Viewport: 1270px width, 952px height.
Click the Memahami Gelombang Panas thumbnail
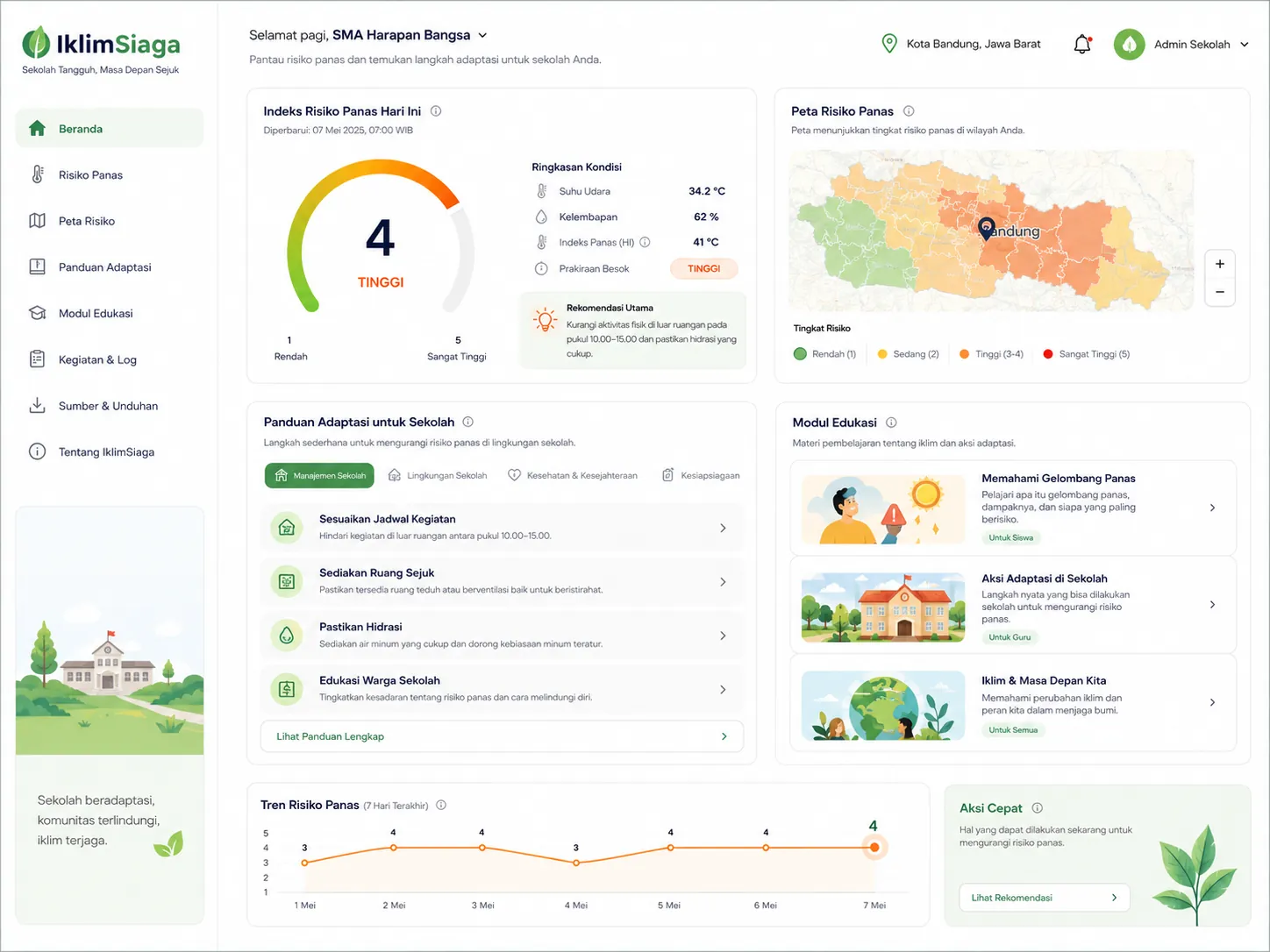coord(884,509)
